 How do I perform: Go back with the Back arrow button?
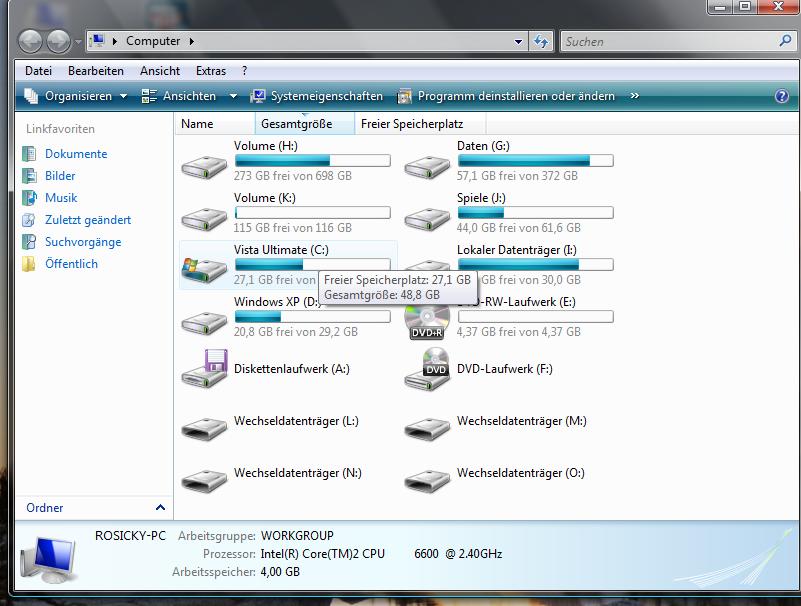pos(30,41)
